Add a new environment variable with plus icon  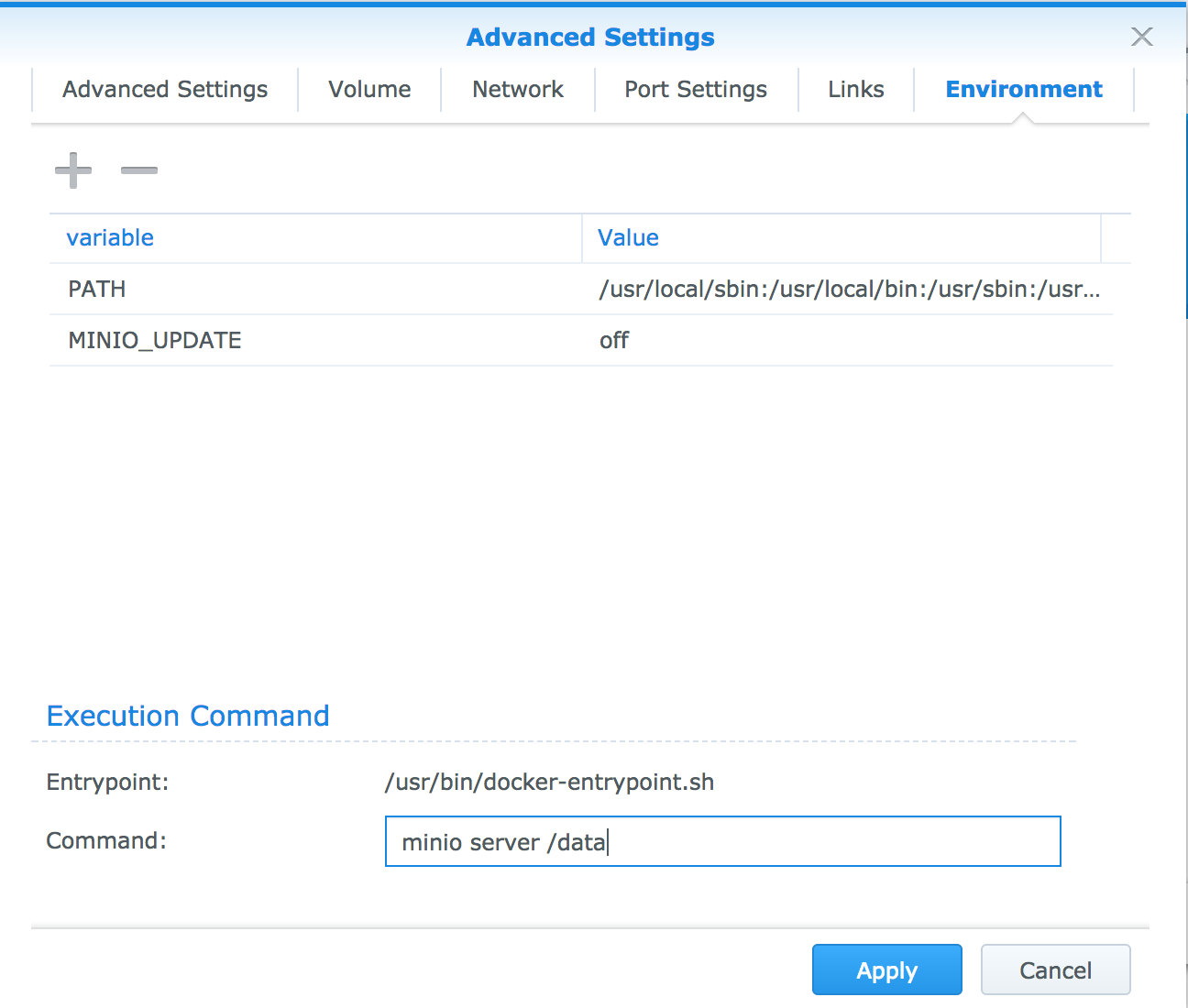(x=73, y=170)
